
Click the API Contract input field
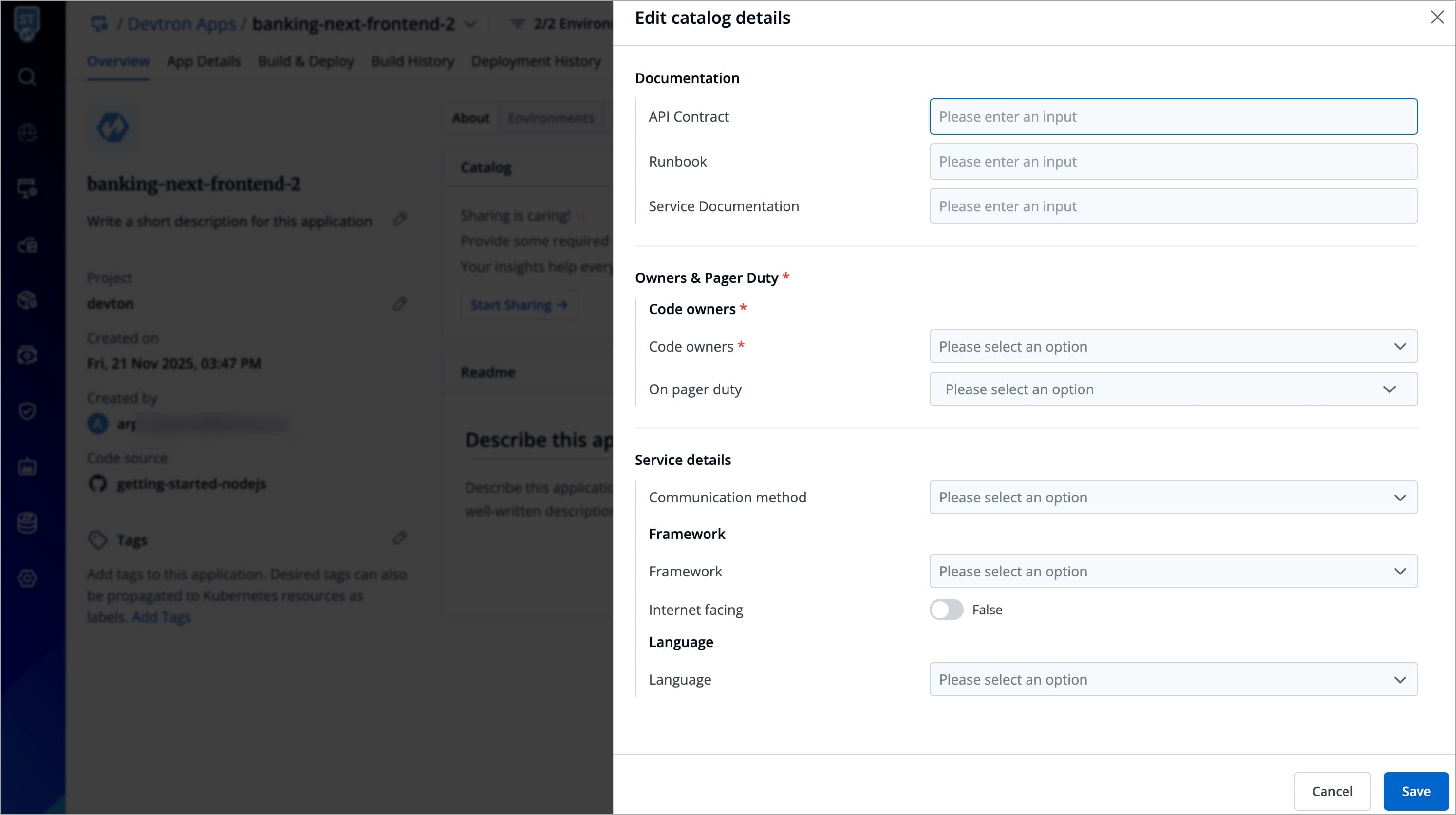(1173, 117)
